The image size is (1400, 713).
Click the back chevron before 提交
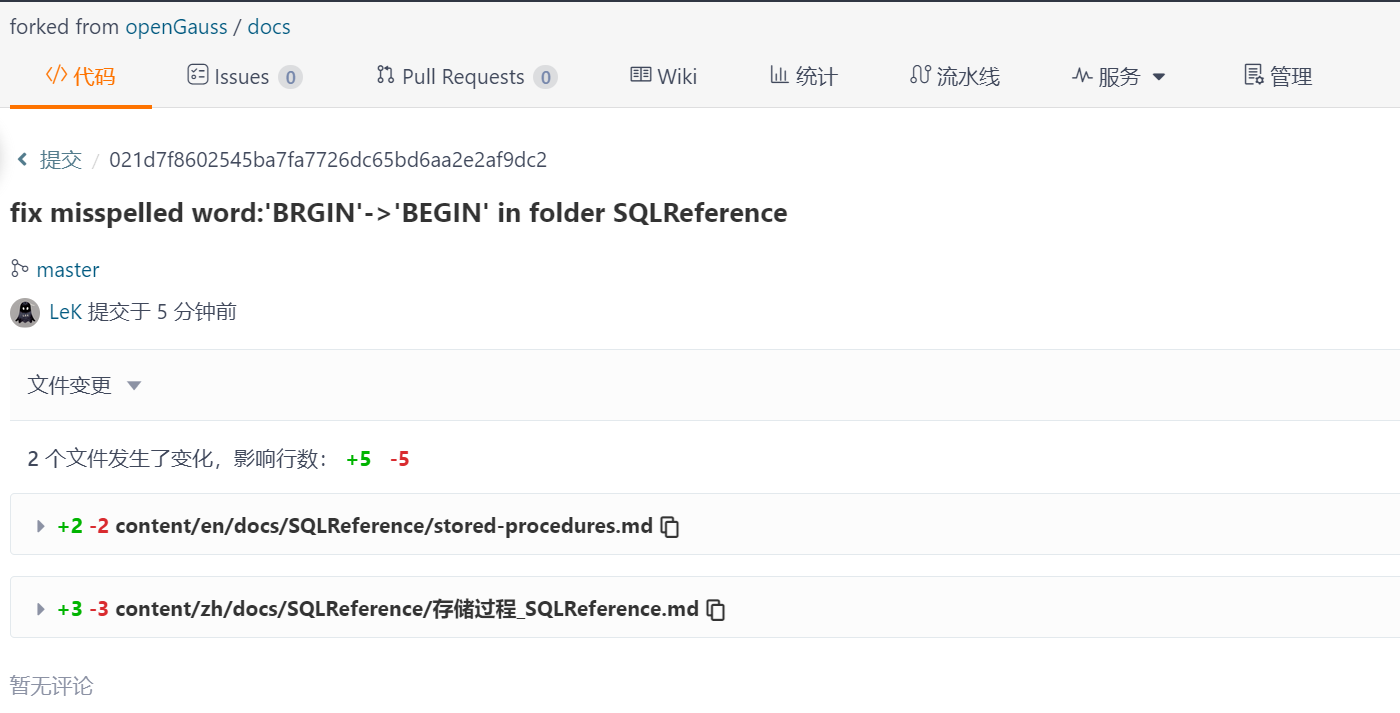22,160
